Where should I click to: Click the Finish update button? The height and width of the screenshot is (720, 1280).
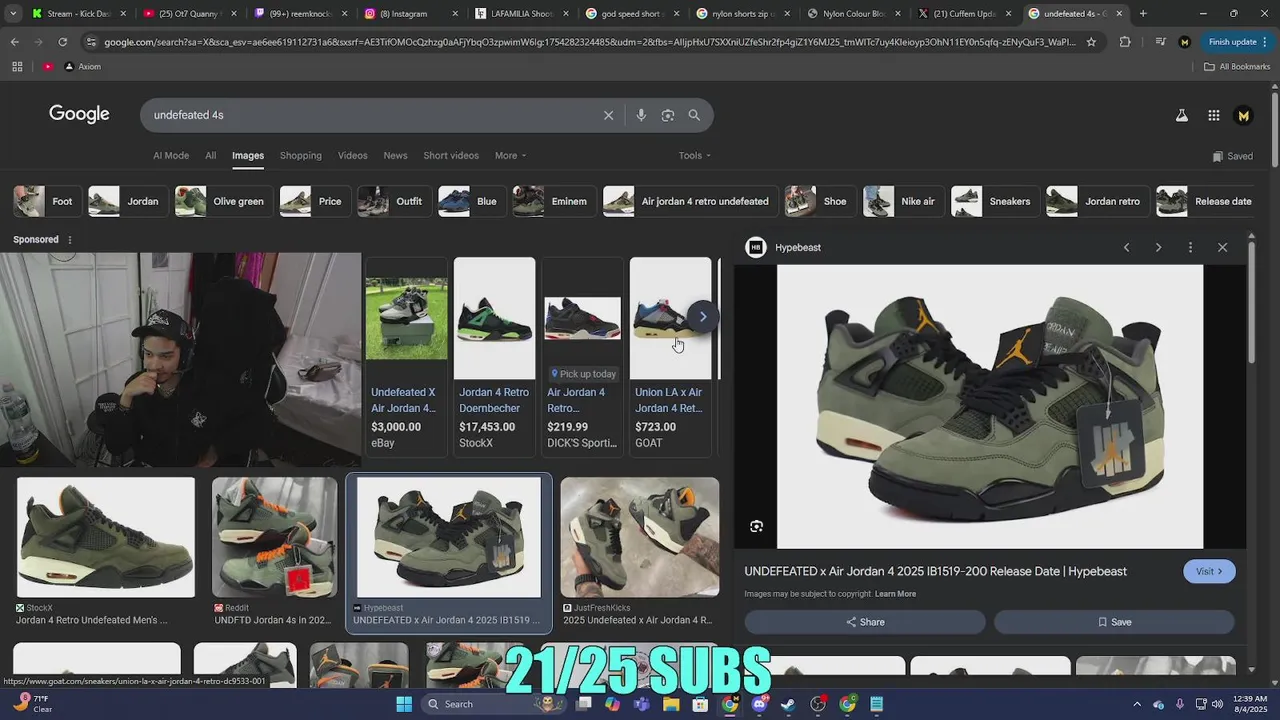[x=1238, y=42]
